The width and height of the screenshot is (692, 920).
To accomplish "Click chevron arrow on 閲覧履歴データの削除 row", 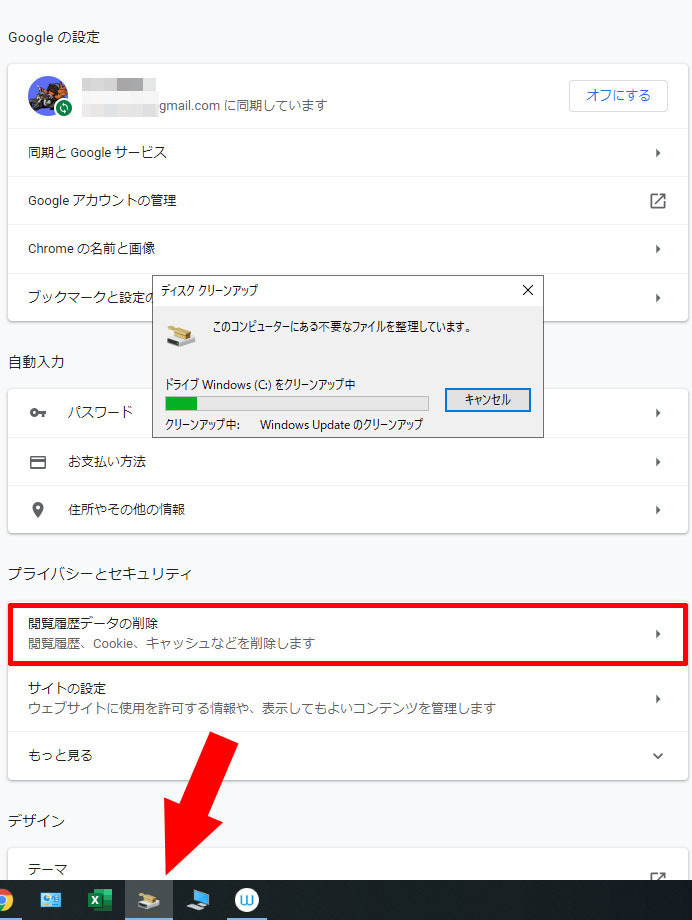I will [658, 634].
